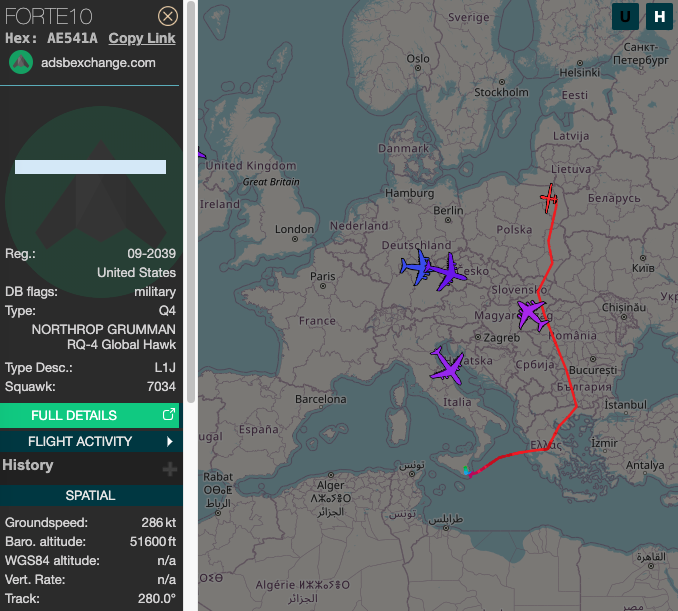Select the SPATIAL section header

tap(91, 495)
